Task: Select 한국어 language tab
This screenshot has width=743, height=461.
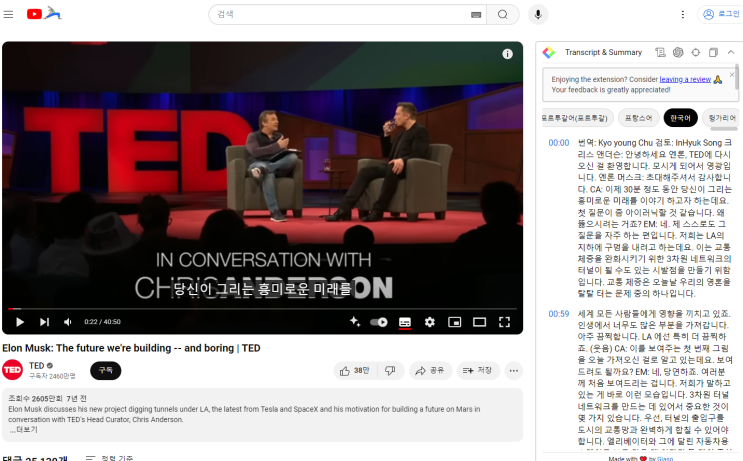Action: (x=680, y=118)
